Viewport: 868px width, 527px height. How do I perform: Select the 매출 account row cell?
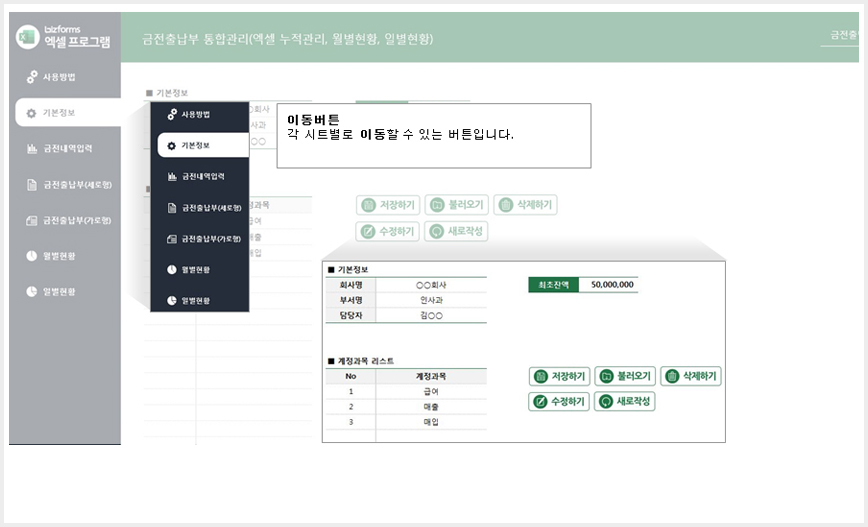pos(431,407)
